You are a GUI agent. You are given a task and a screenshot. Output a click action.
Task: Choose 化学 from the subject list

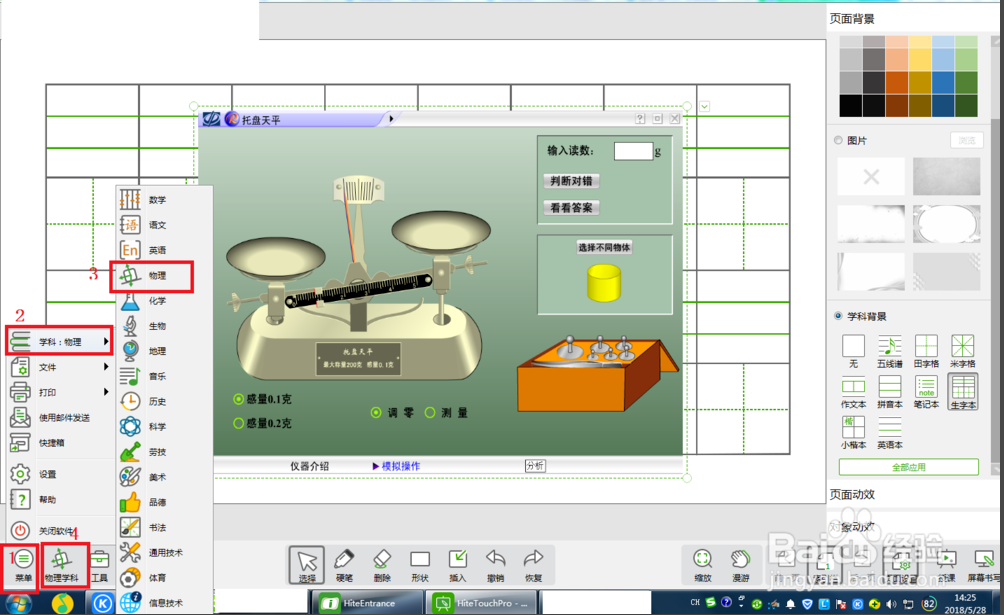(157, 301)
